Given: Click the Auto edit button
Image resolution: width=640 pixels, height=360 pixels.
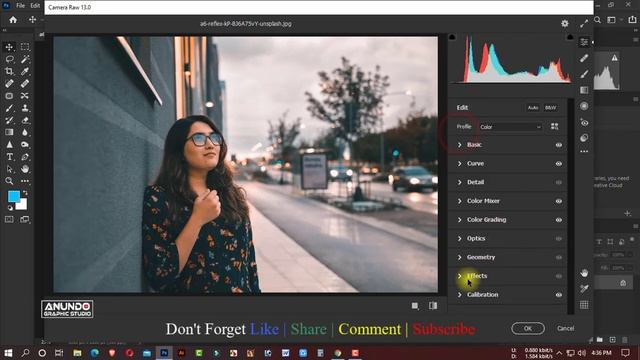Looking at the screenshot, I should (x=533, y=108).
